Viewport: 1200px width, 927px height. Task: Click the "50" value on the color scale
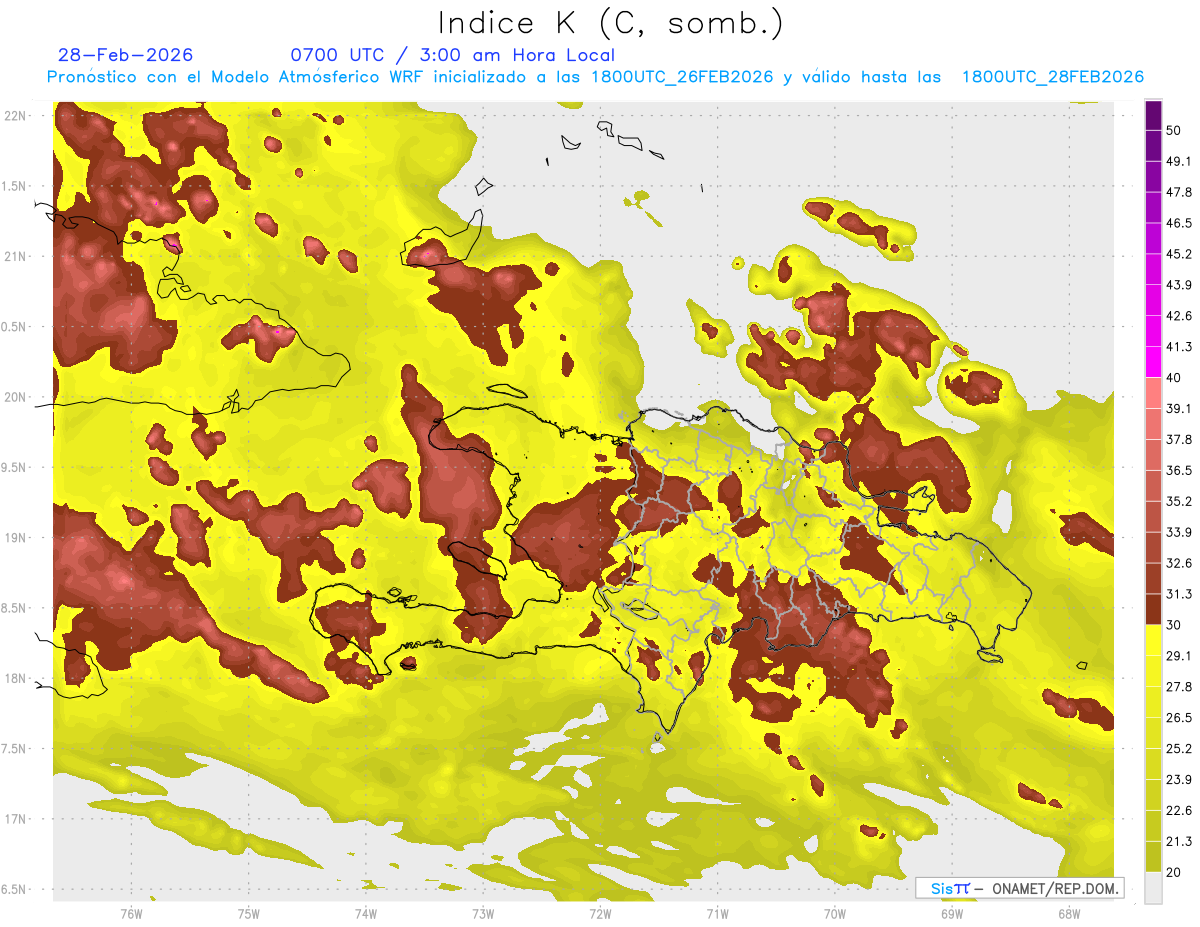pyautogui.click(x=1174, y=130)
